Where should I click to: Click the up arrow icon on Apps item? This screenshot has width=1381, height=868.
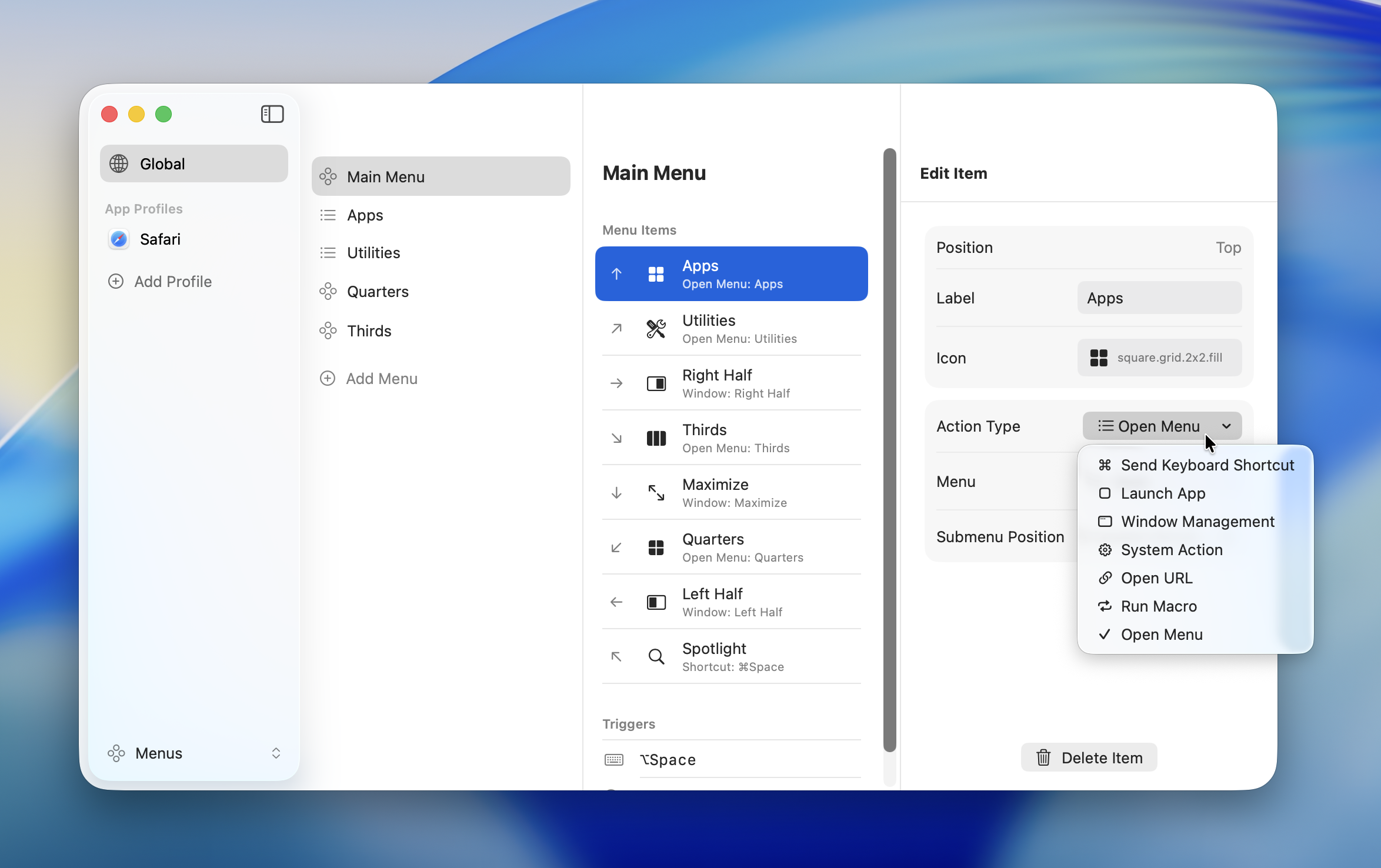(x=616, y=273)
